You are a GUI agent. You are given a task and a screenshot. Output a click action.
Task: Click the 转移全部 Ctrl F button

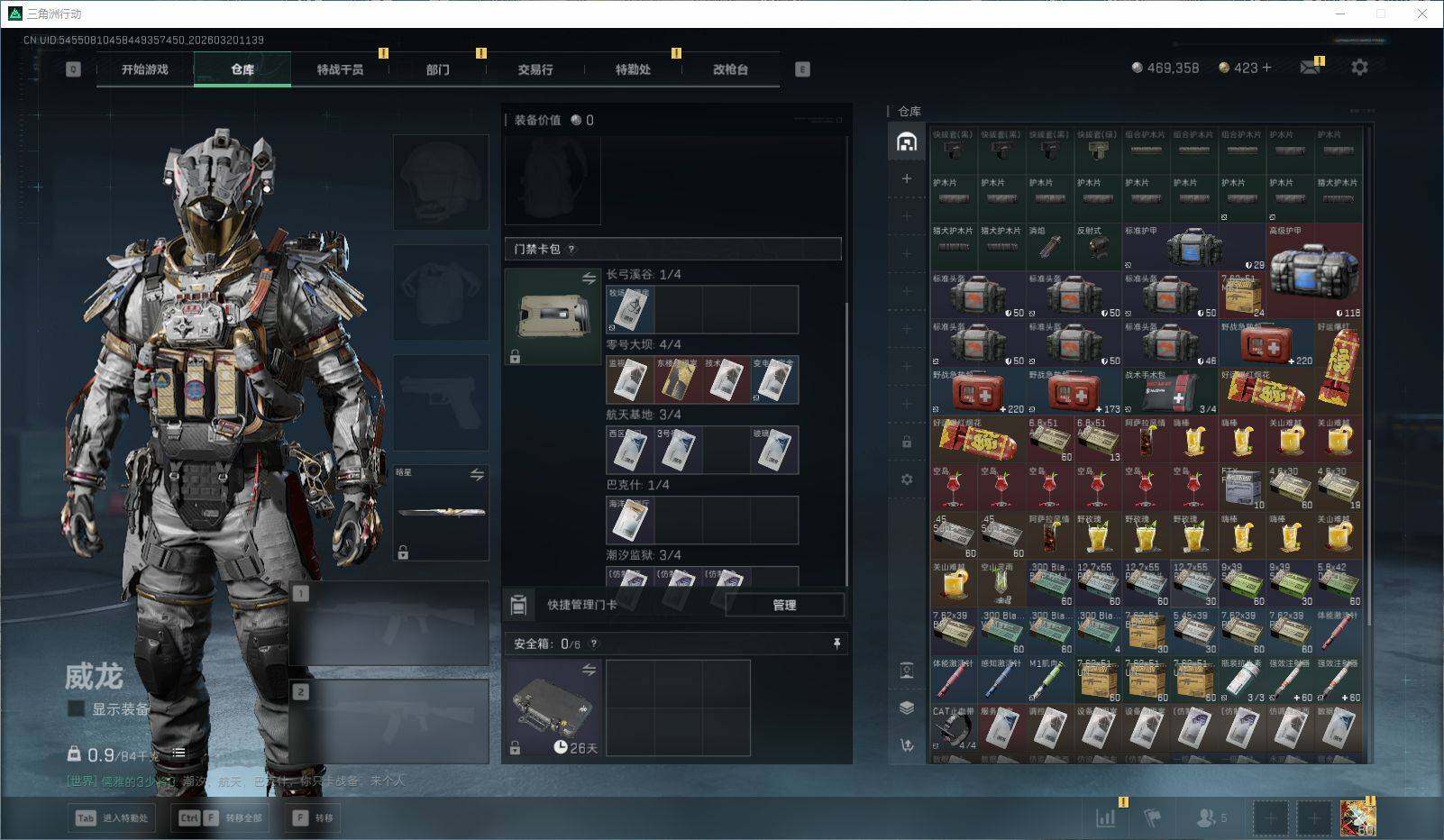(220, 817)
